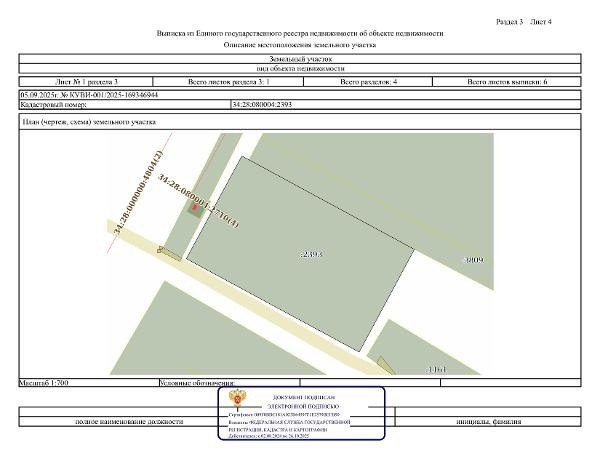Click the 'Всего листов выписки: 6' cell
Image resolution: width=600 pixels, height=464 pixels.
507,81
